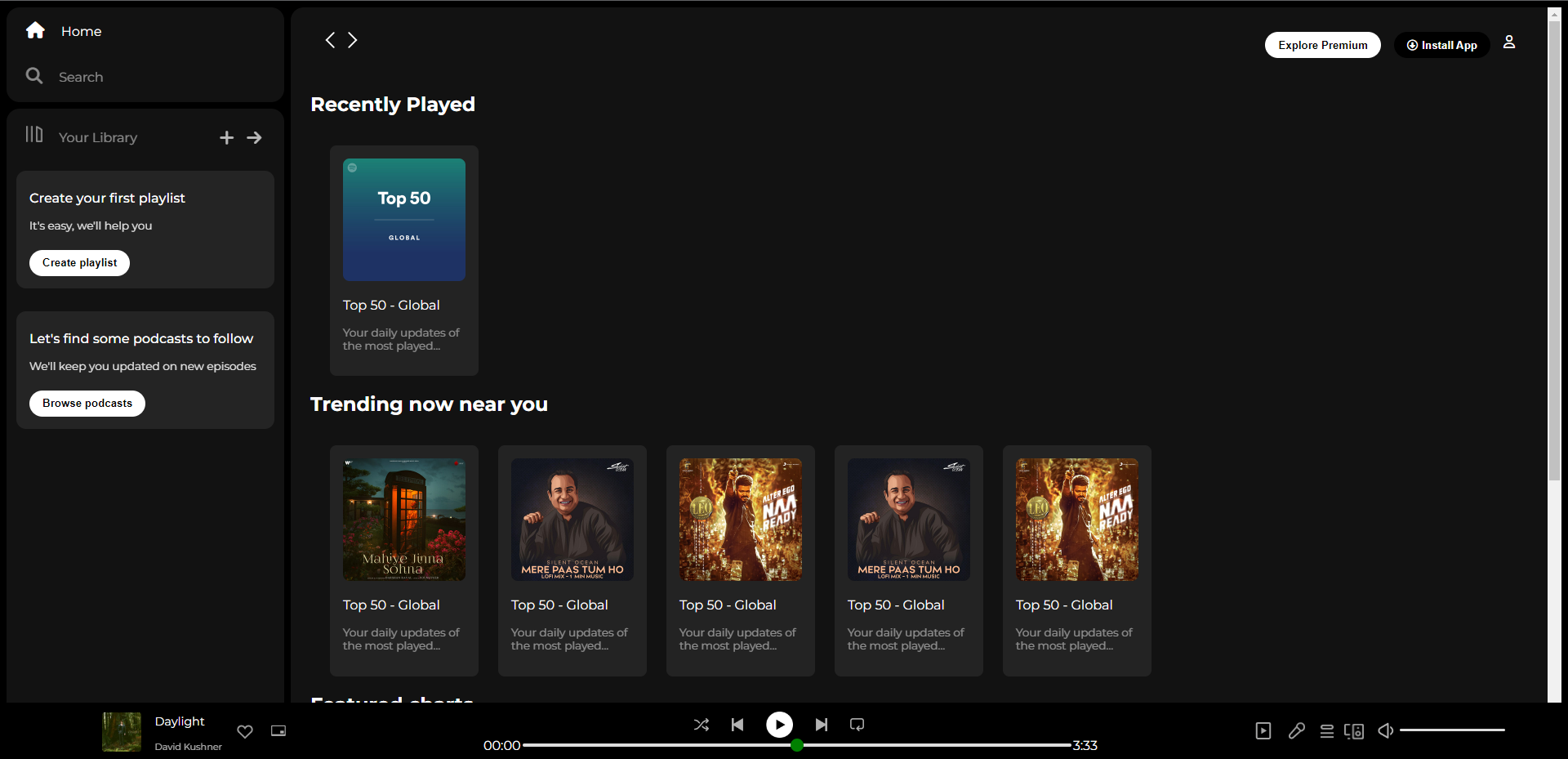The height and width of the screenshot is (759, 1568).
Task: Seek on the song progress bar
Action: (x=797, y=745)
